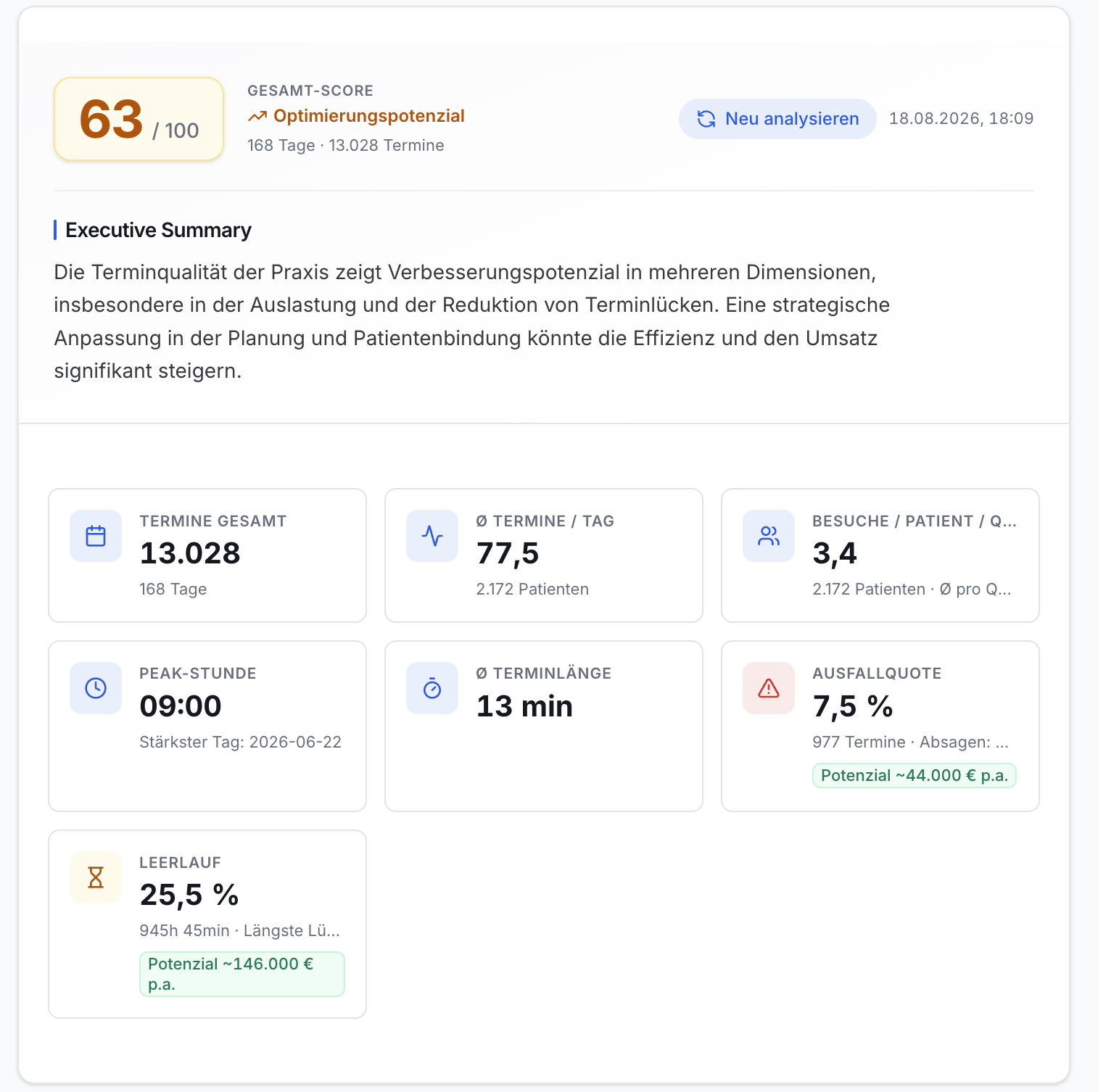Image resolution: width=1098 pixels, height=1092 pixels.
Task: Click the Leerlauf value 25,5 %
Action: point(189,895)
